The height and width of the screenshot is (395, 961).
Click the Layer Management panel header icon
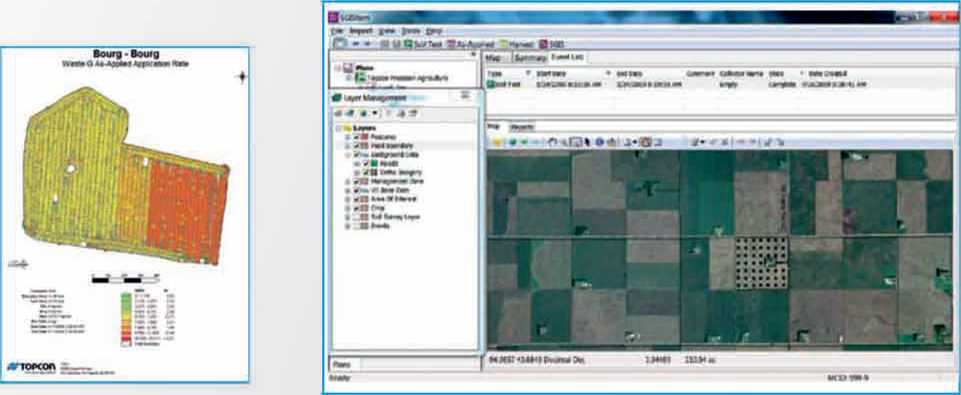pos(336,98)
